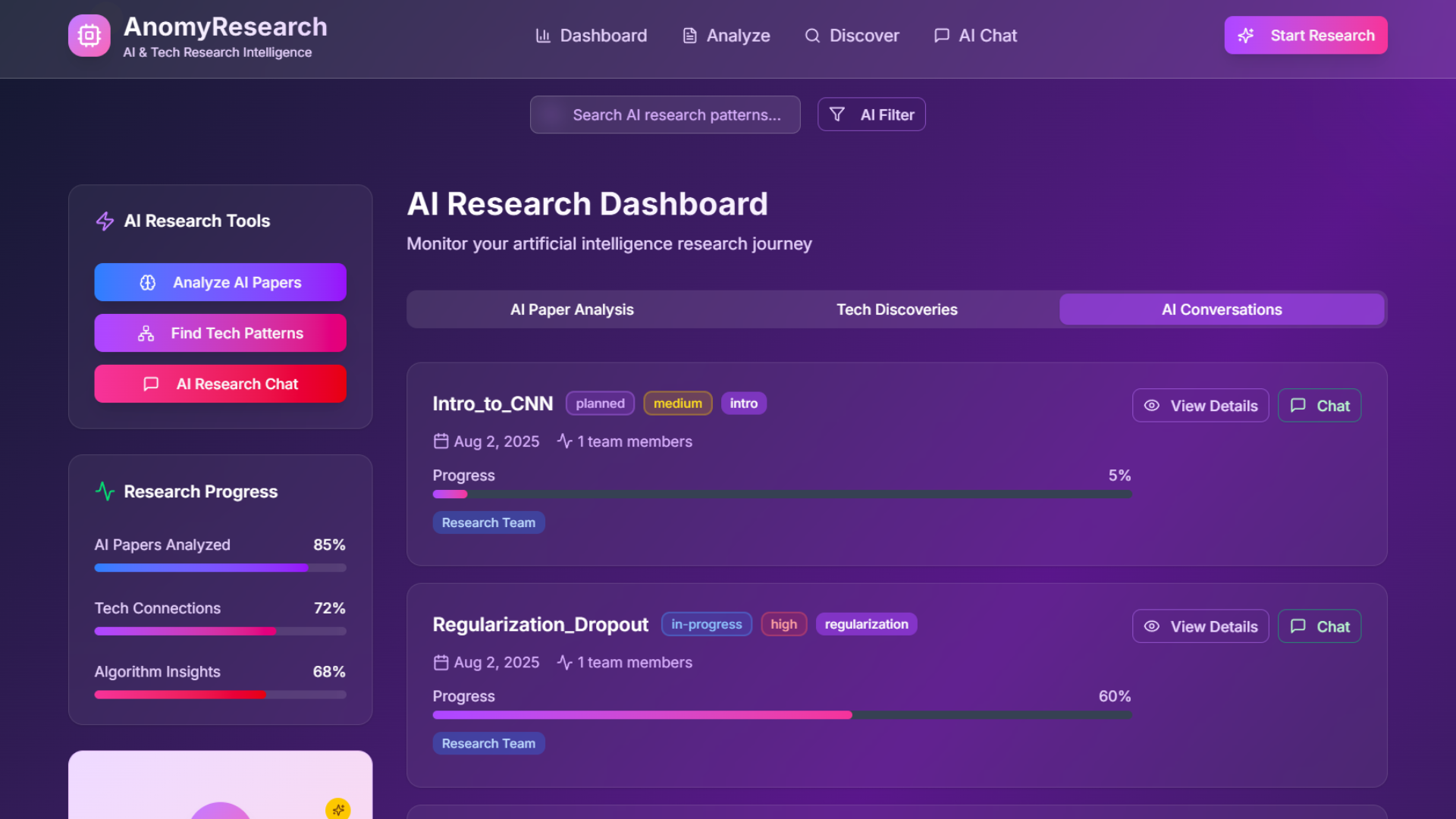Click the Regularization_Dropout progress bar
The image size is (1456, 819).
pos(782,715)
